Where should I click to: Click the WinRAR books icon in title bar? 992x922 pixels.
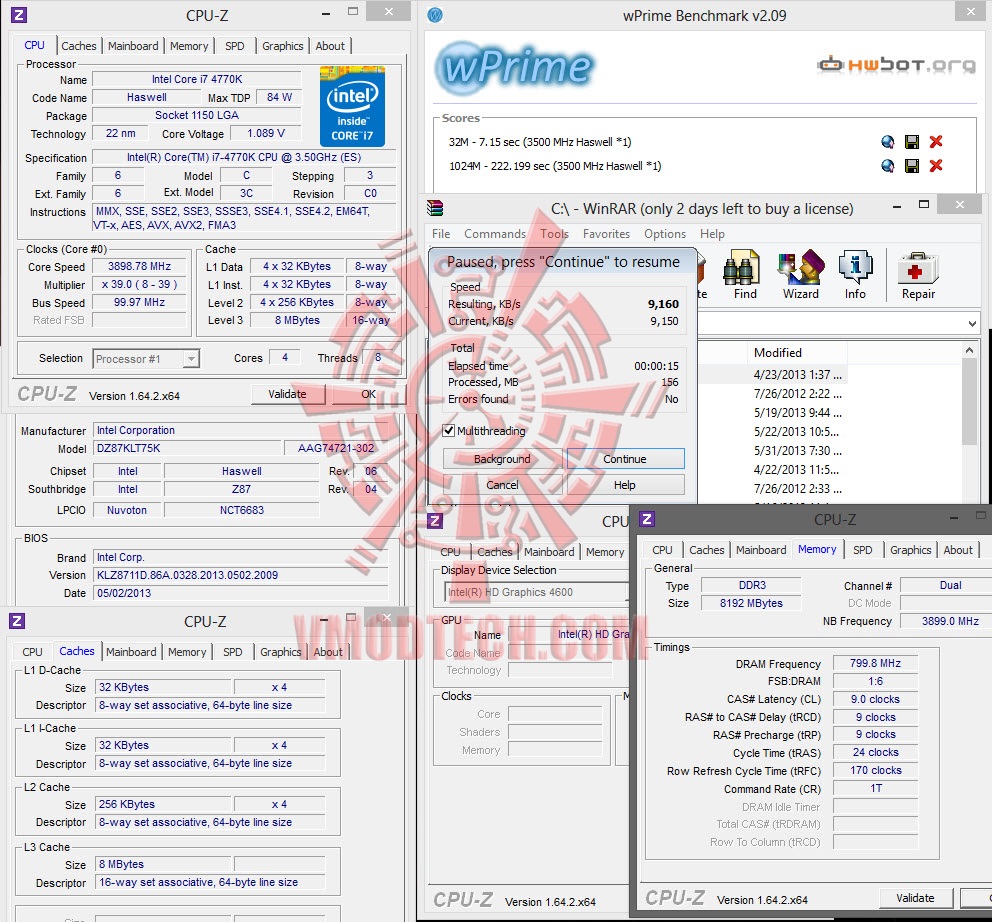435,208
